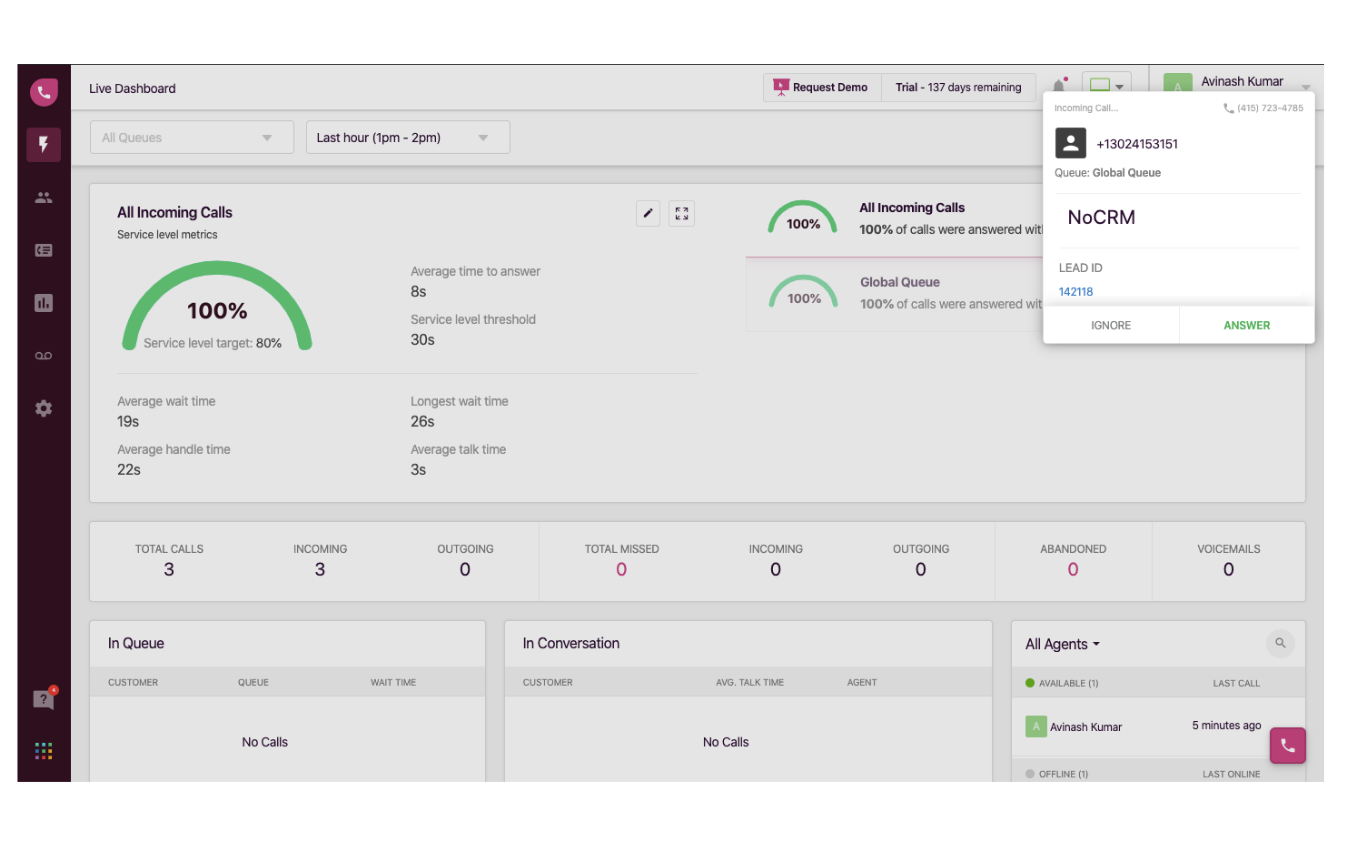This screenshot has width=1350, height=850.
Task: Expand All Incoming Calls widget to fullscreen
Action: pyautogui.click(x=681, y=213)
